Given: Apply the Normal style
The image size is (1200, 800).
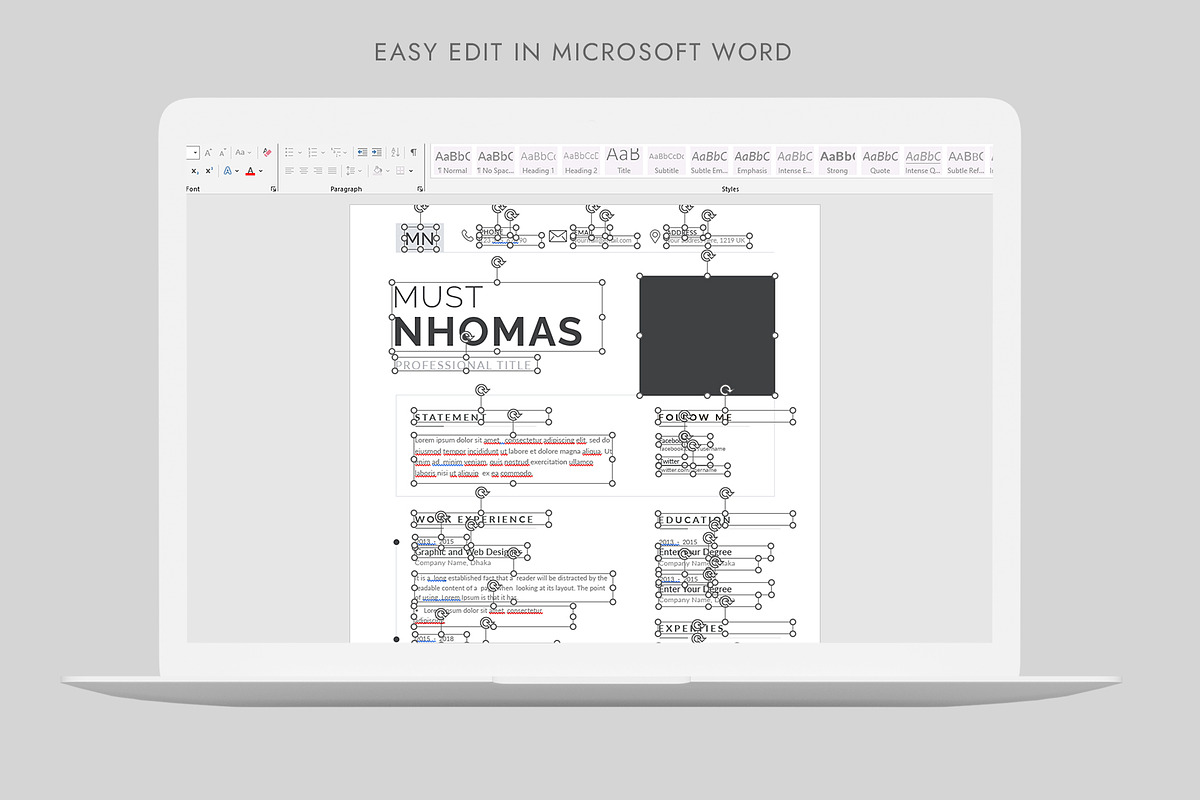Looking at the screenshot, I should (452, 161).
